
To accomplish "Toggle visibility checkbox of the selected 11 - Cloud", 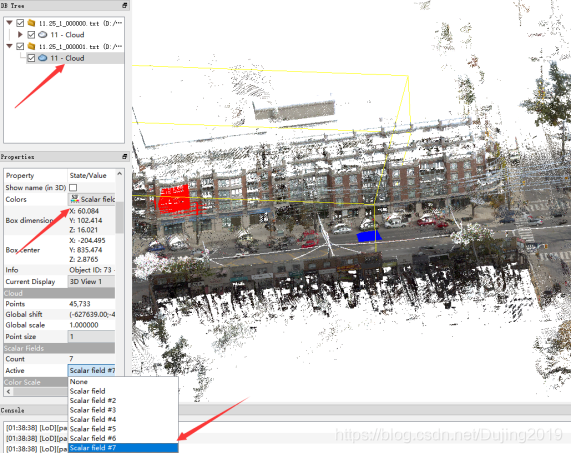I will pos(31,58).
